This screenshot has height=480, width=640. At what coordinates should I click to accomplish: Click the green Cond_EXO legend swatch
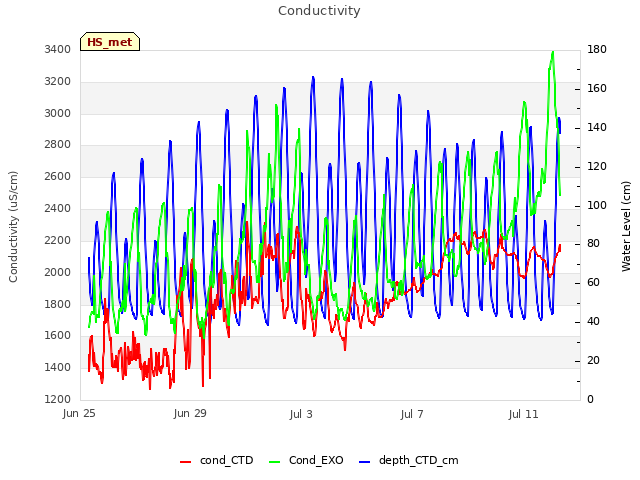(275, 462)
